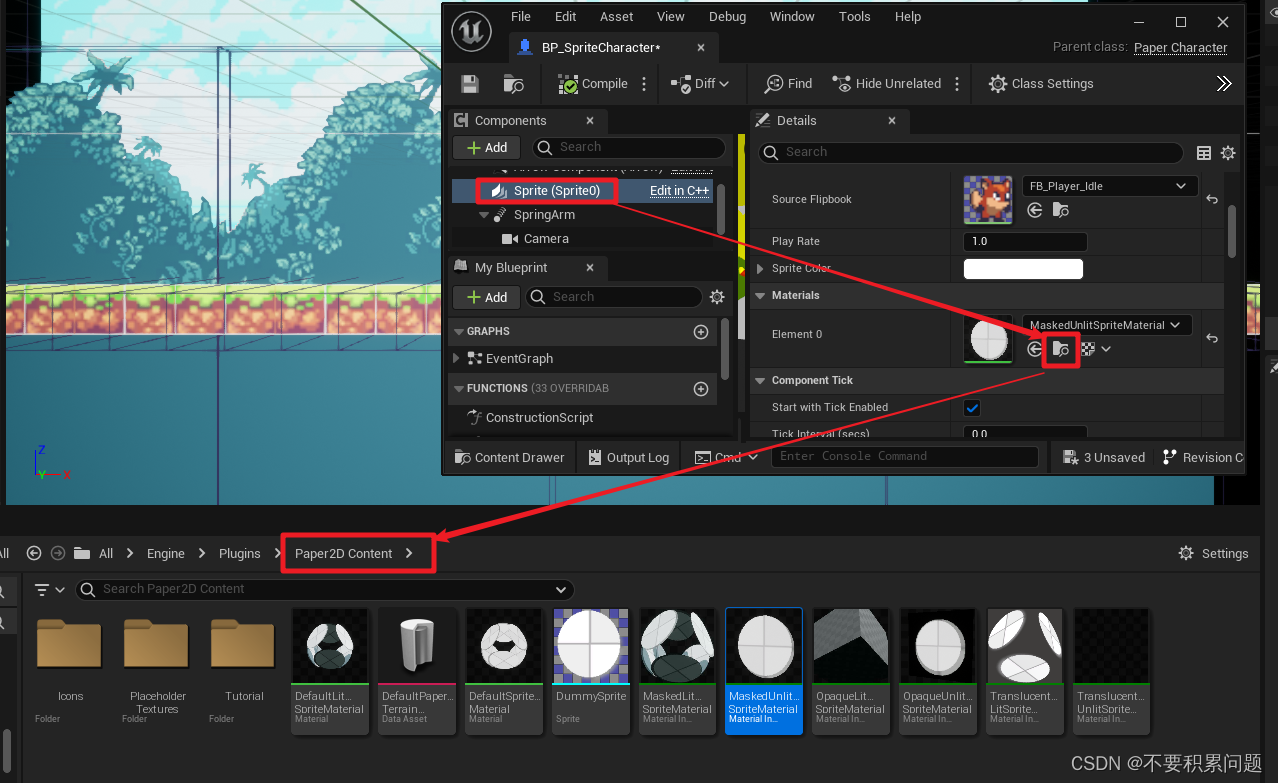Viewport: 1278px width, 783px height.
Task: Browse to Source Flipbook in Content Browser
Action: [x=1061, y=210]
